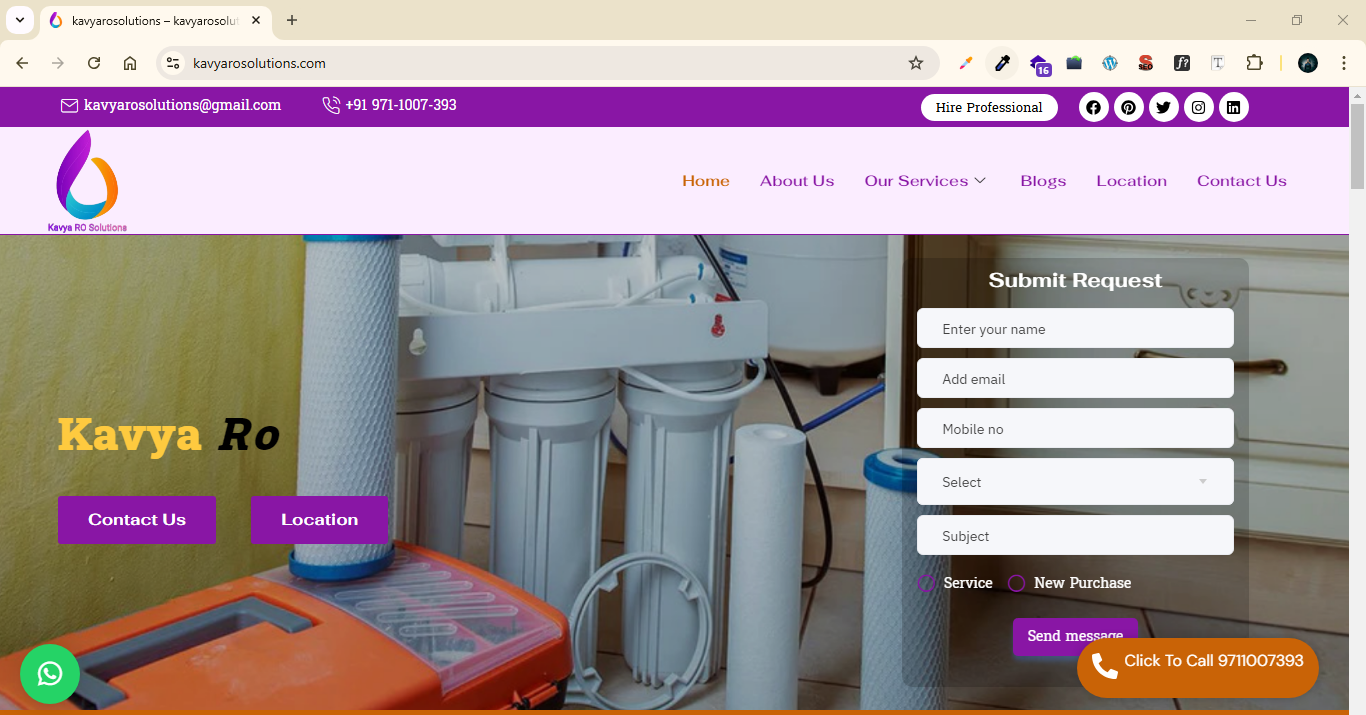Focus the Enter your name field
Image resolution: width=1366 pixels, height=715 pixels.
click(1075, 328)
